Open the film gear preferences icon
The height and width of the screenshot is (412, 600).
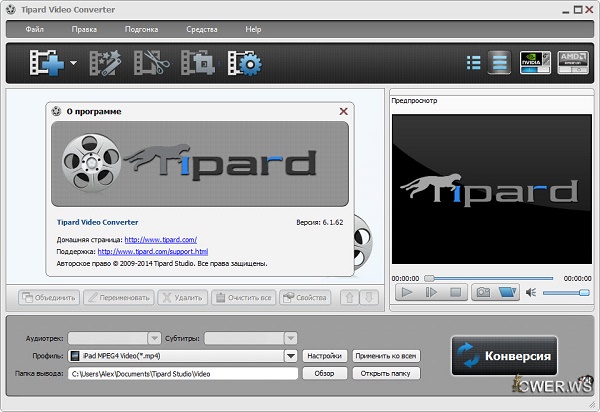[244, 64]
